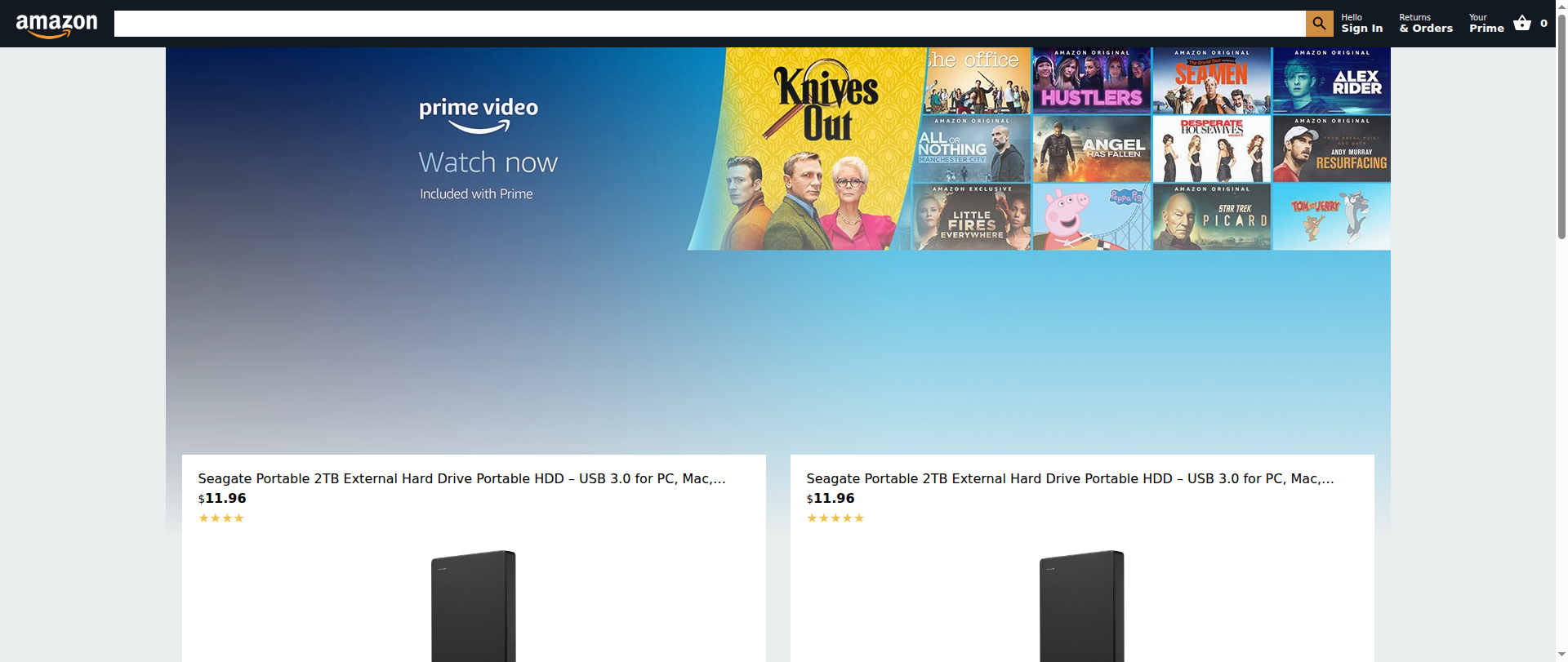Open the Alex Rider thumbnail
This screenshot has height=662, width=1568.
(x=1332, y=80)
